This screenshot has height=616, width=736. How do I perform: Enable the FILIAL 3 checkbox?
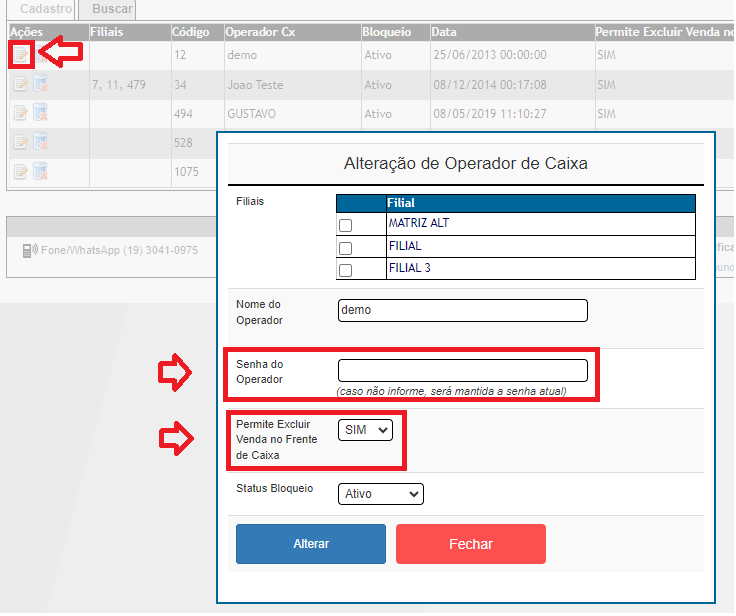pyautogui.click(x=346, y=270)
